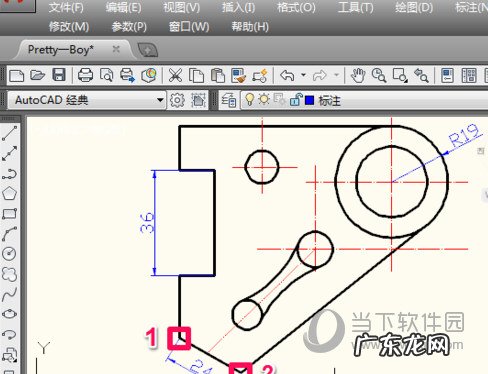Click the Copy icon in toolbar

(x=196, y=75)
